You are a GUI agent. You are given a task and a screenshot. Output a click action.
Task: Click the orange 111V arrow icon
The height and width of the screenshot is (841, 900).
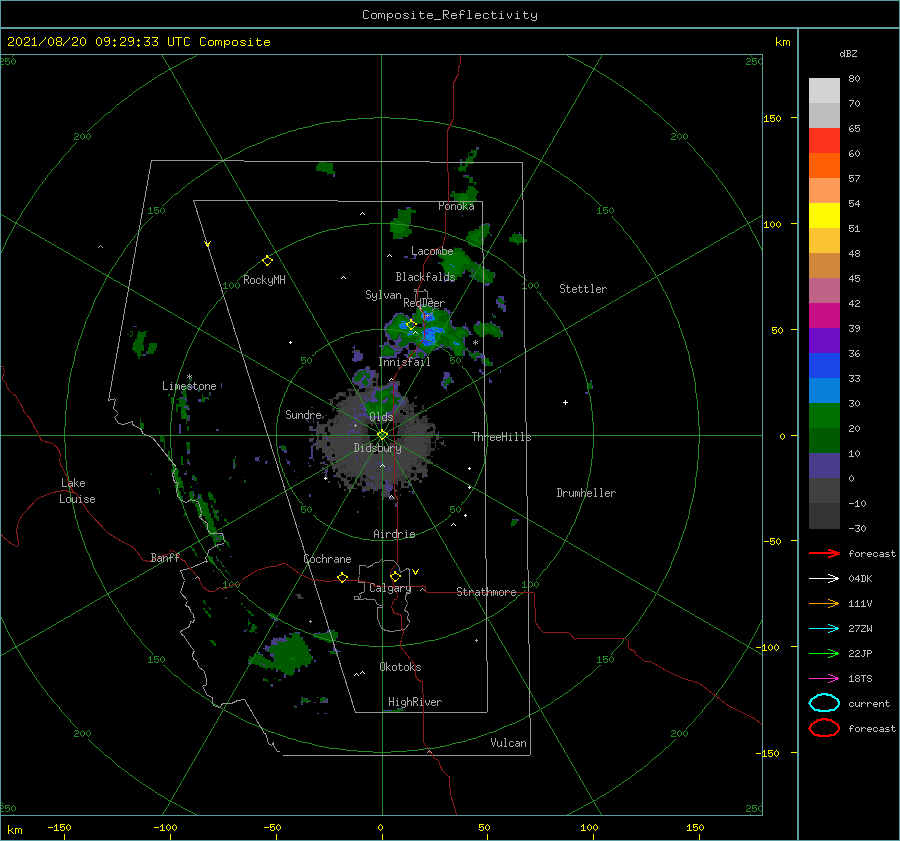tap(824, 603)
